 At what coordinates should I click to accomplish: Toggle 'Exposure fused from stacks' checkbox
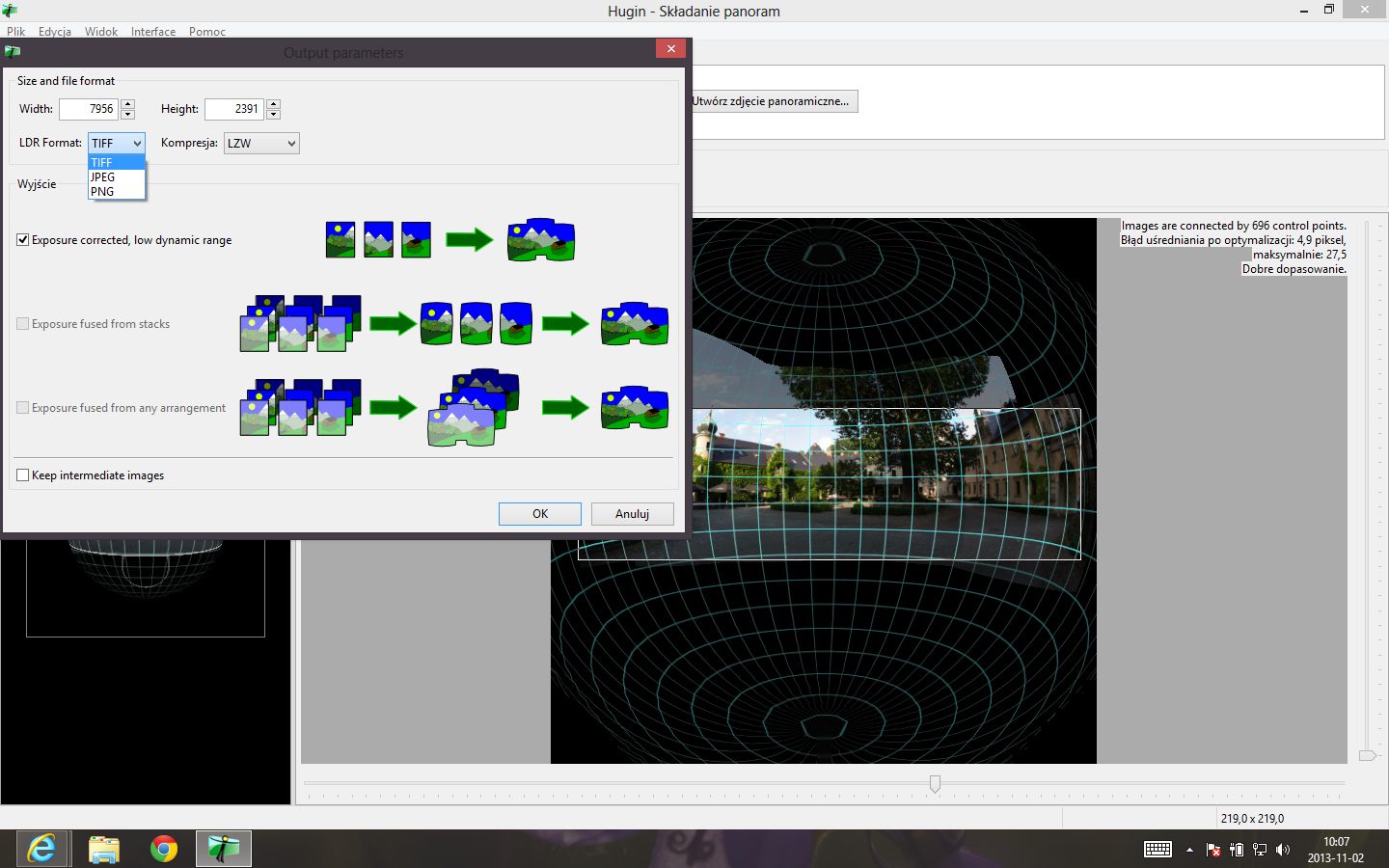(23, 324)
